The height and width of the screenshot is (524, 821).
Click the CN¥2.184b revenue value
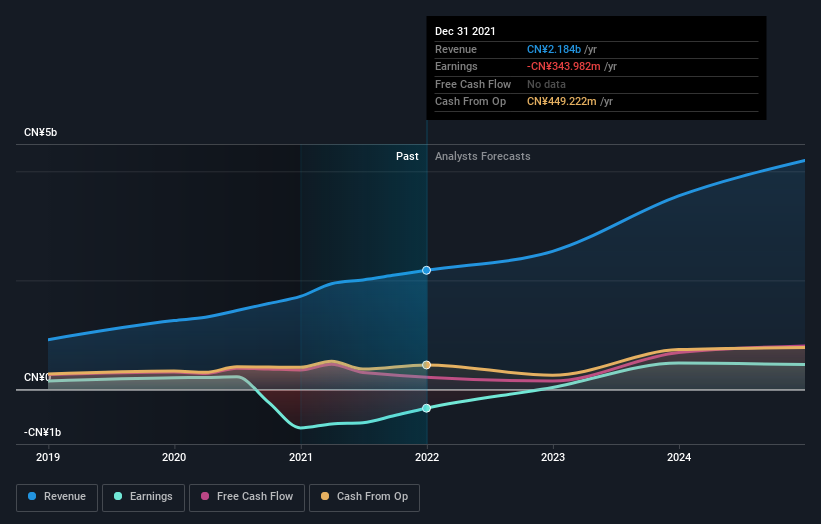[554, 49]
